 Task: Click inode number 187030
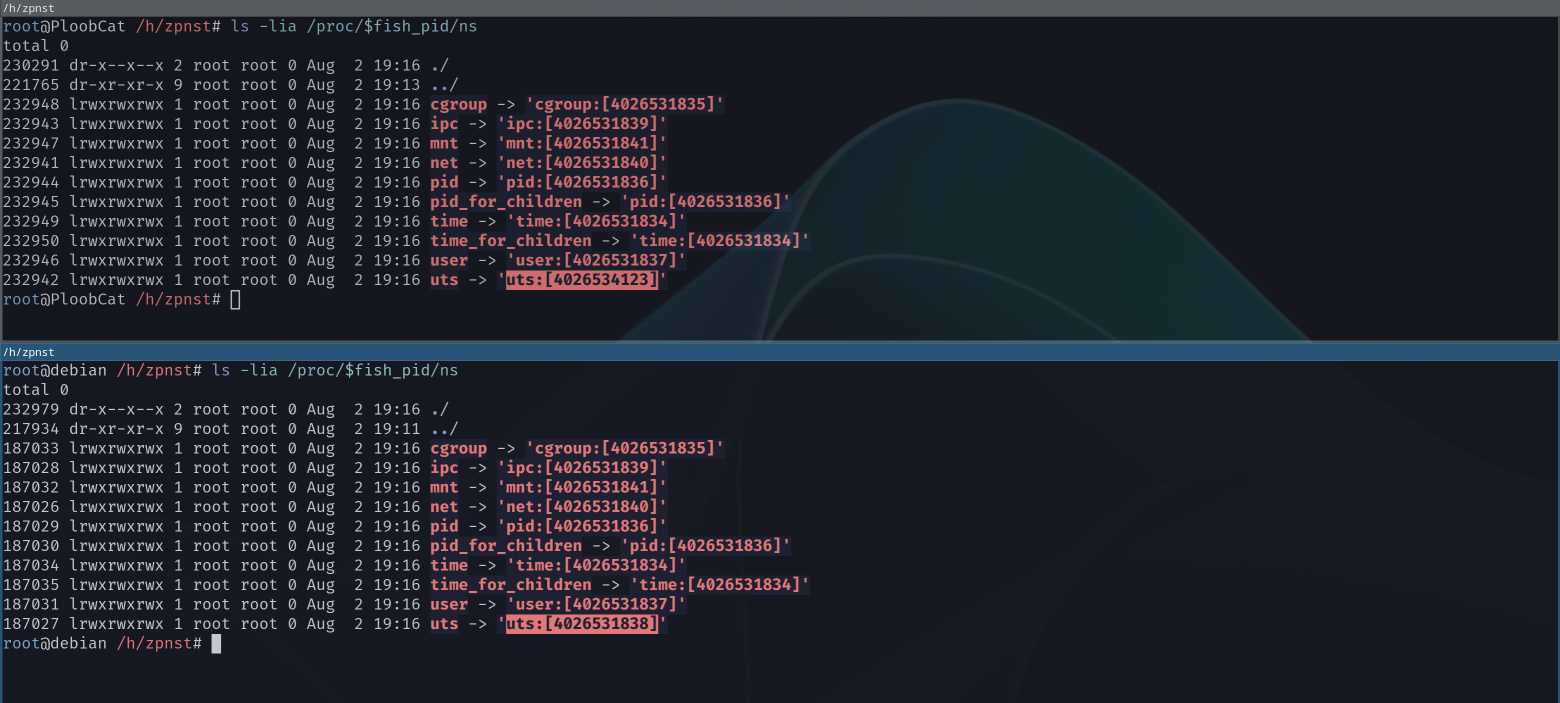(31, 546)
